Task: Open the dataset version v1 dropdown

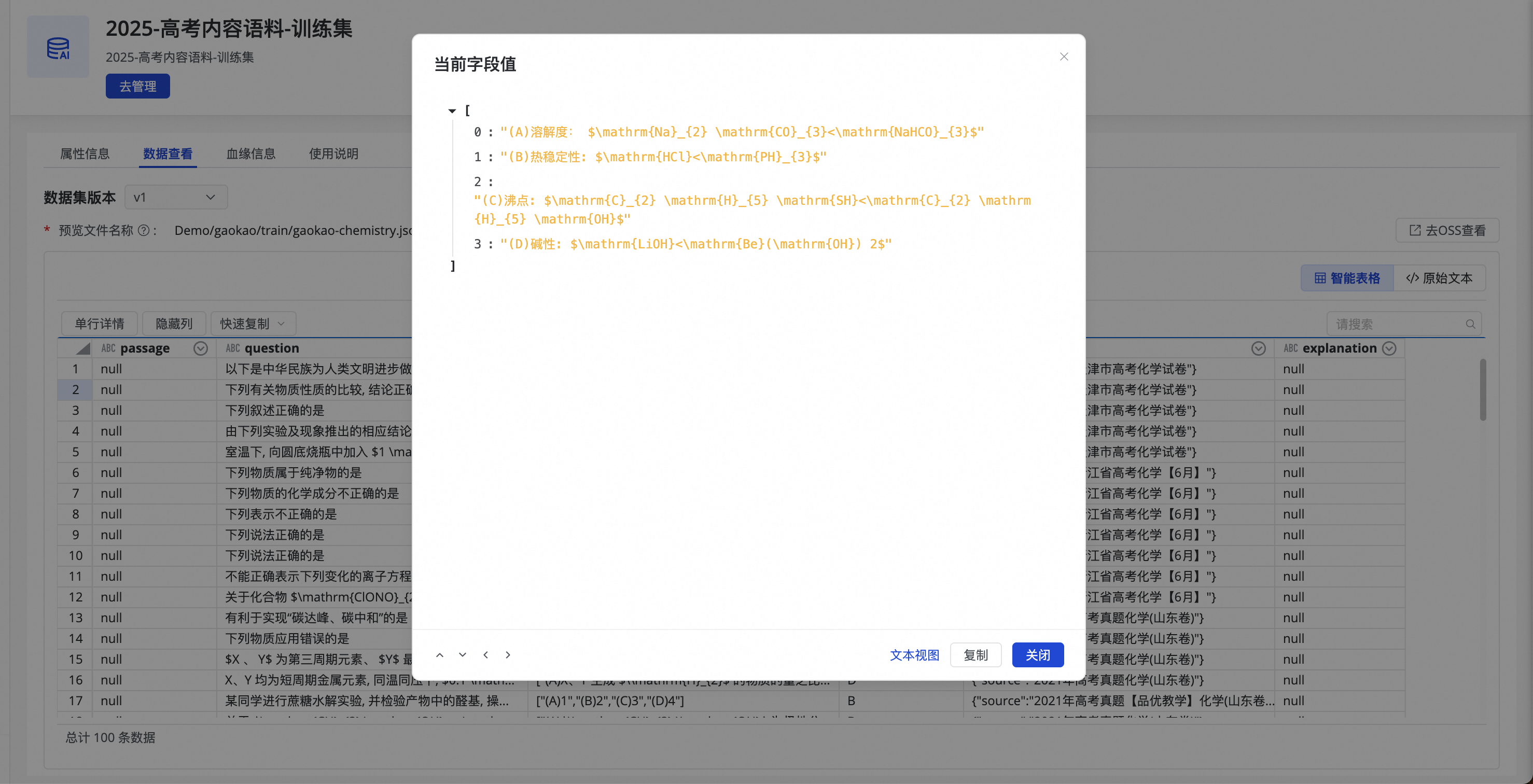Action: coord(176,198)
